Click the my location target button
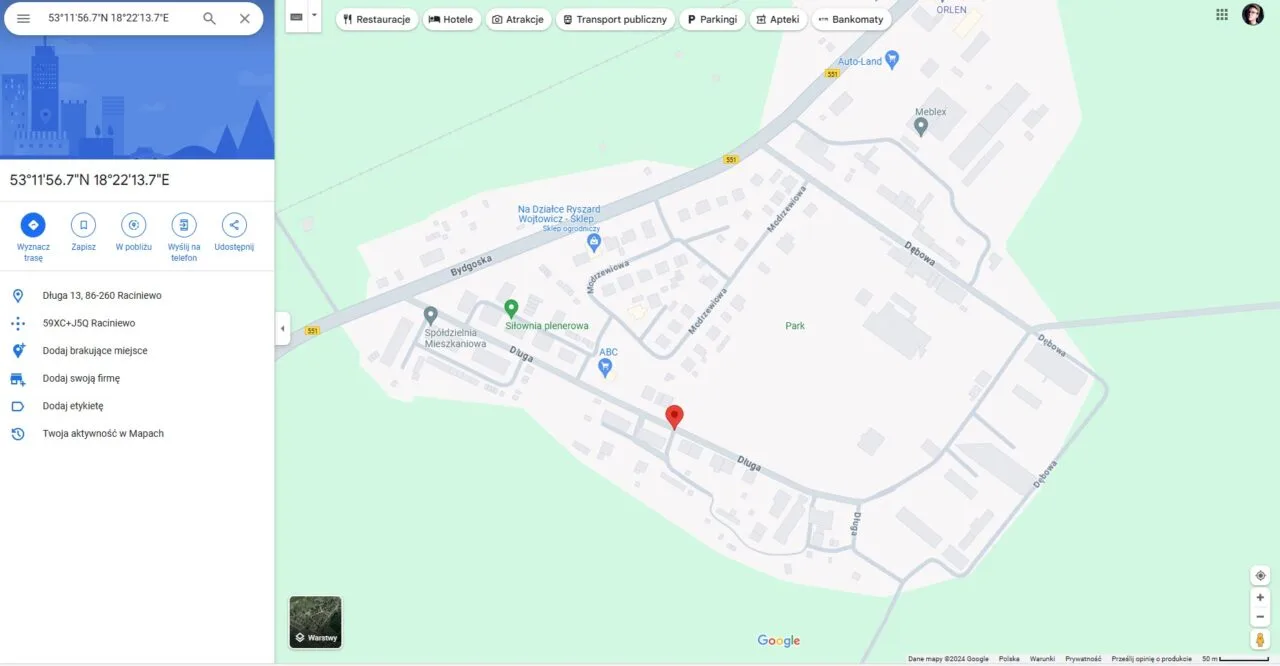Viewport: 1280px width, 666px height. click(x=1260, y=576)
